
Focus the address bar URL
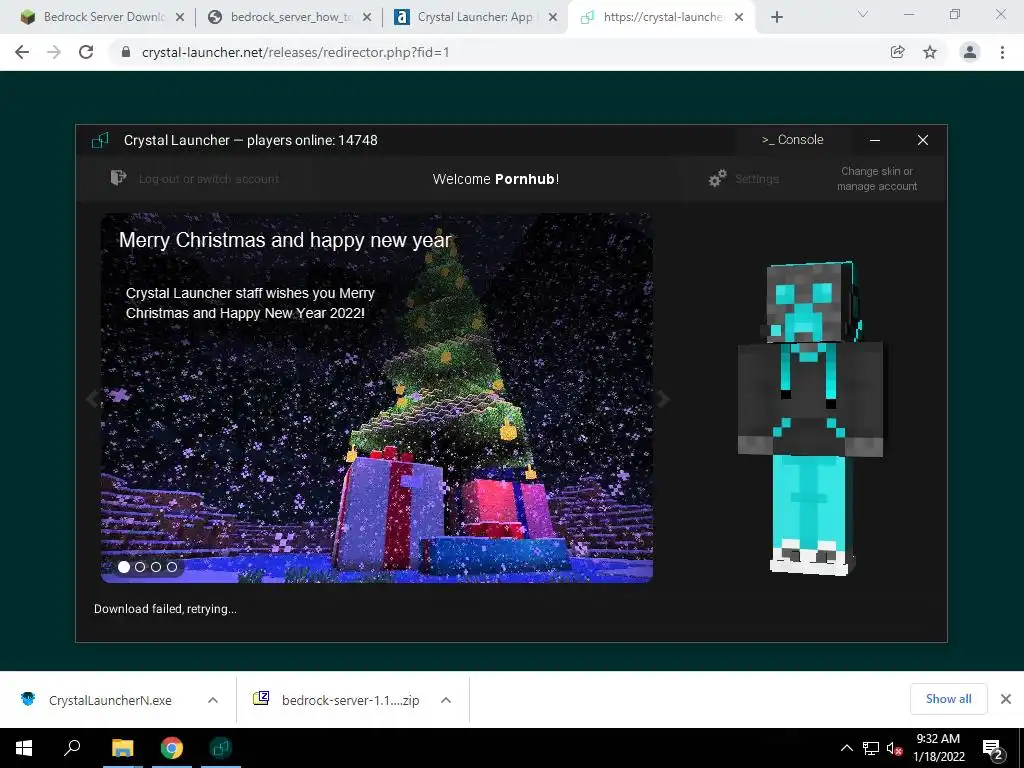295,52
